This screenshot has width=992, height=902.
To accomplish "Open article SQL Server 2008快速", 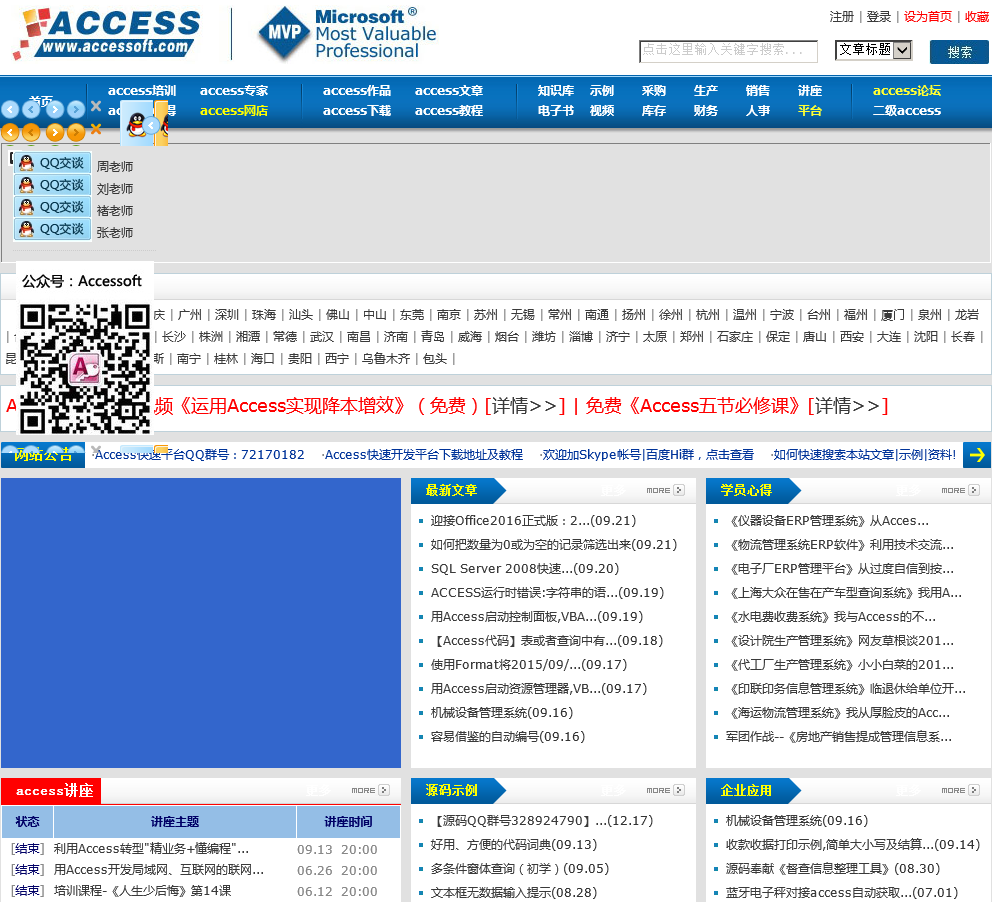I will click(x=524, y=569).
